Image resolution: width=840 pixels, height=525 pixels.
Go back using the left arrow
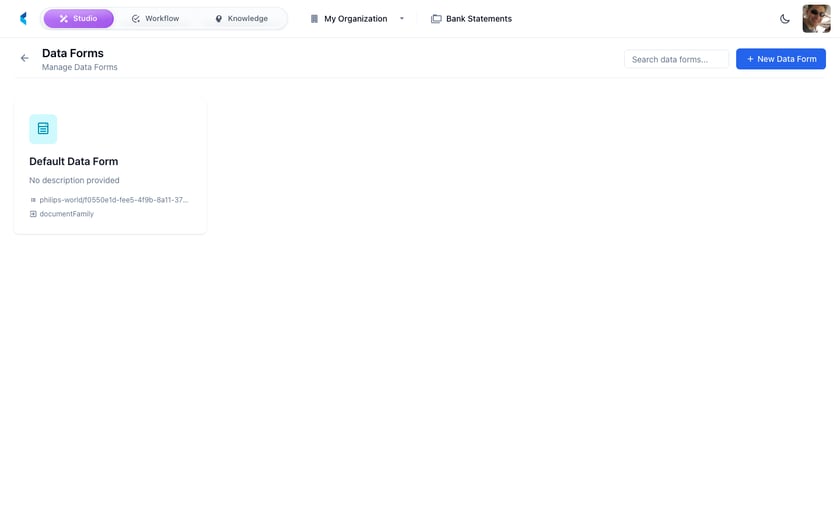pos(25,58)
